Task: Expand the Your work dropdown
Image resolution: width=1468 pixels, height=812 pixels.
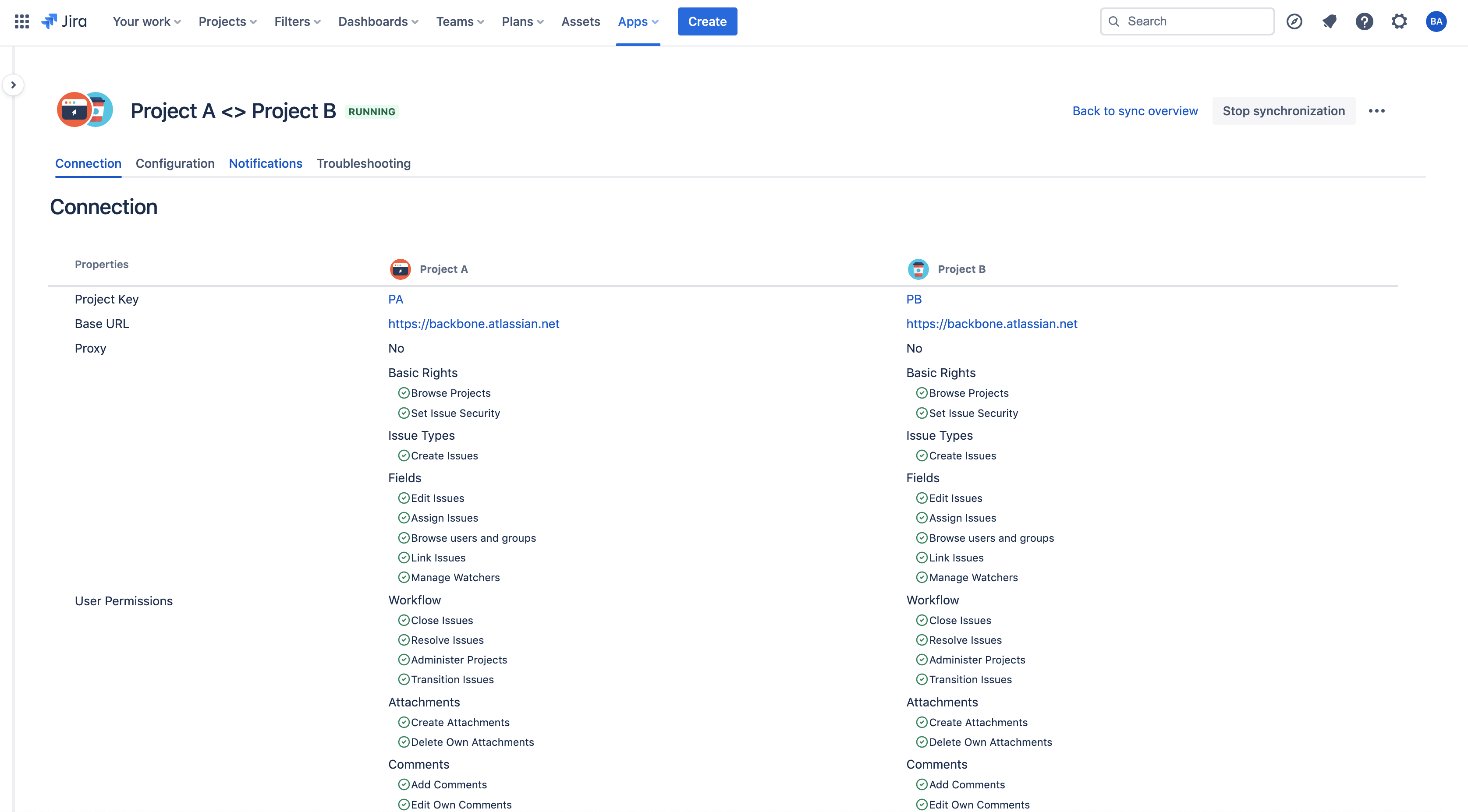Action: [x=146, y=21]
